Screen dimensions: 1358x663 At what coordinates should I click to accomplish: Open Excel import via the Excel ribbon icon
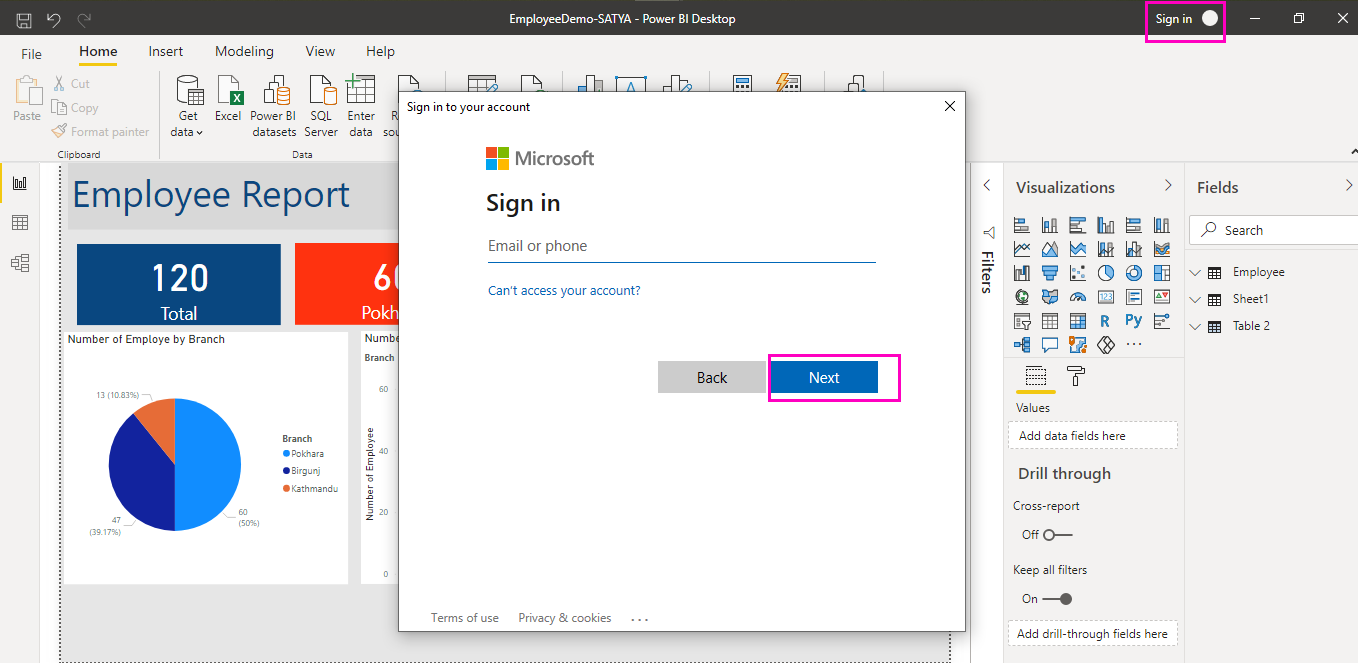pyautogui.click(x=228, y=101)
